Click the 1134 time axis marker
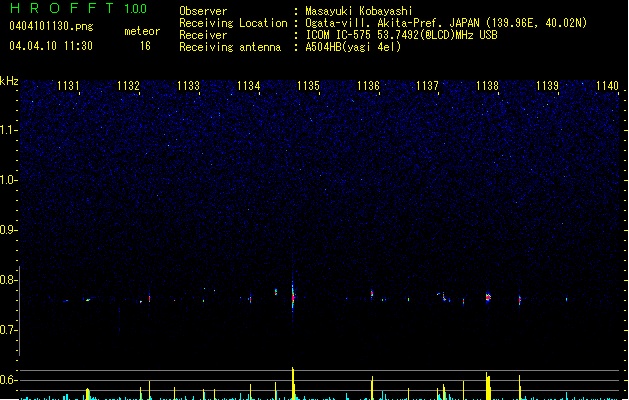 point(249,86)
